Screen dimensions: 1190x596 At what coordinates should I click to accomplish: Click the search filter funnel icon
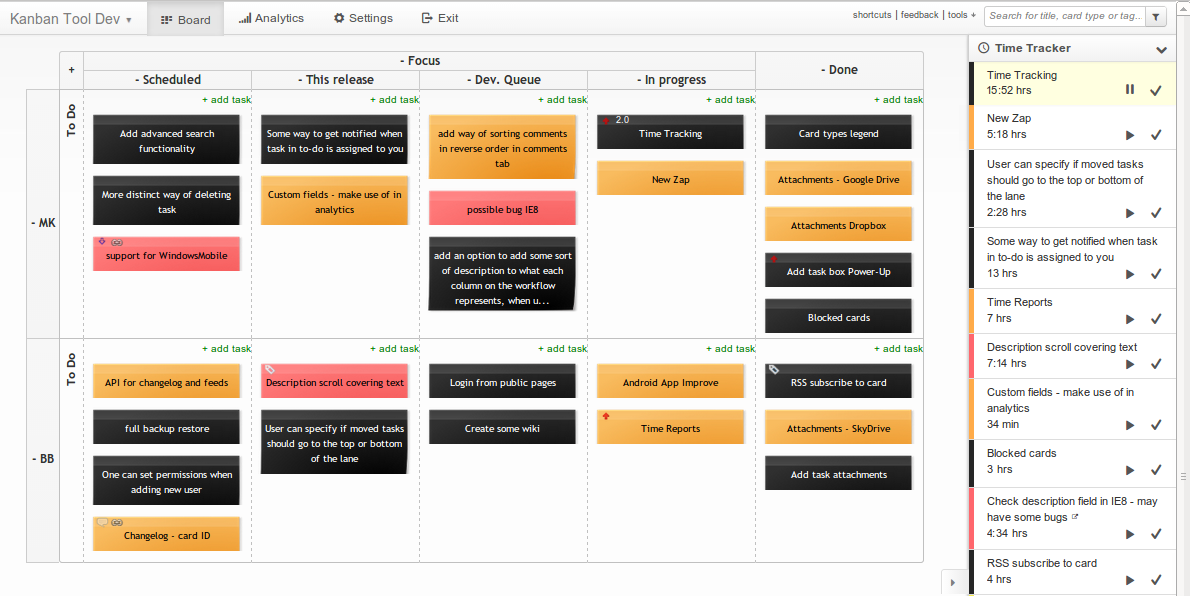coord(1156,17)
